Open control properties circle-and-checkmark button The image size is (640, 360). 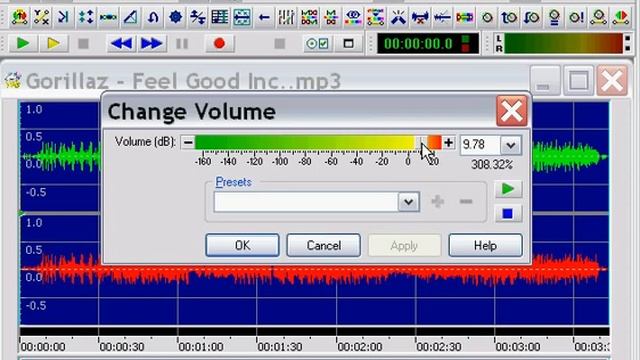(317, 43)
